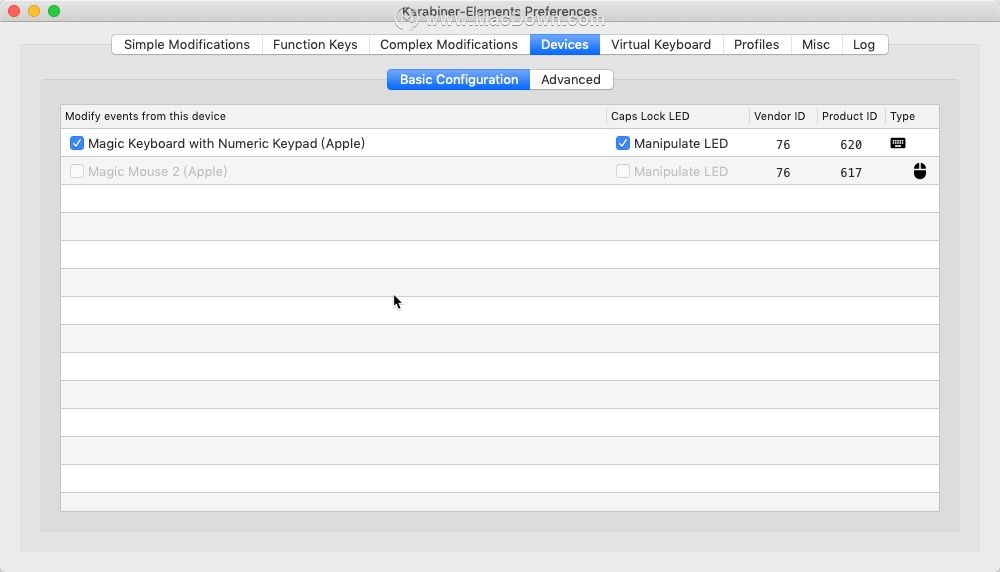
Task: Close the Karabiner-Elements Preferences window
Action: [14, 11]
